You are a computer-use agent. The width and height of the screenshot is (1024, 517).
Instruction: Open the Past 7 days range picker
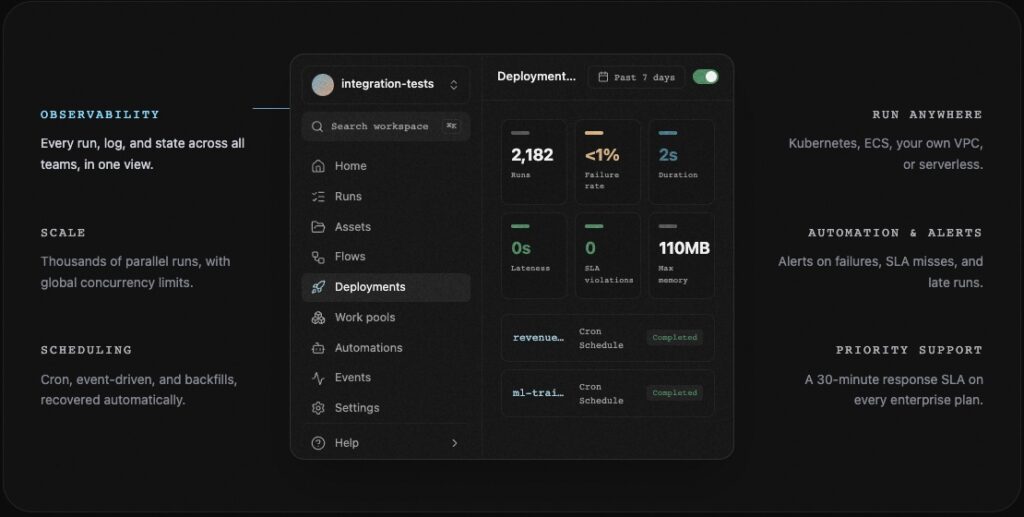pos(636,77)
